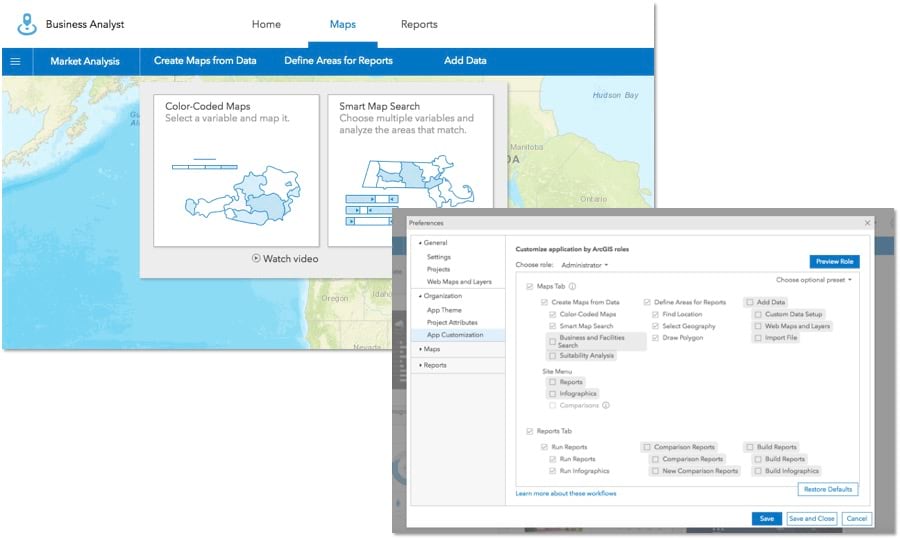Enable the Custom Data Setup checkbox
This screenshot has height=540, width=901.
(x=758, y=315)
